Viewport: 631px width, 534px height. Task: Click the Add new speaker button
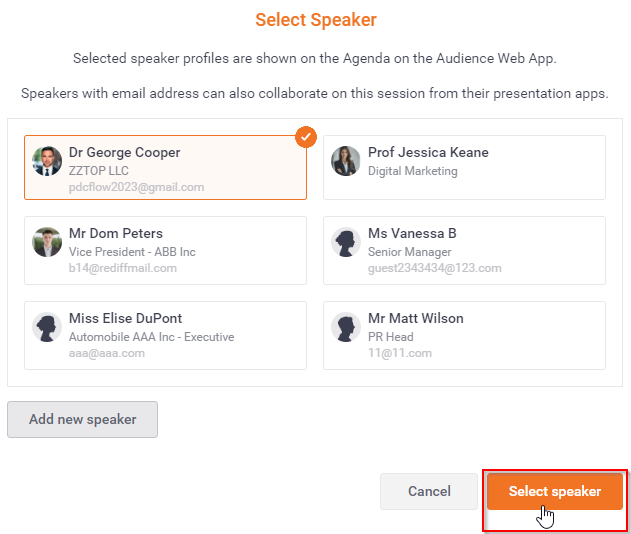pos(82,419)
